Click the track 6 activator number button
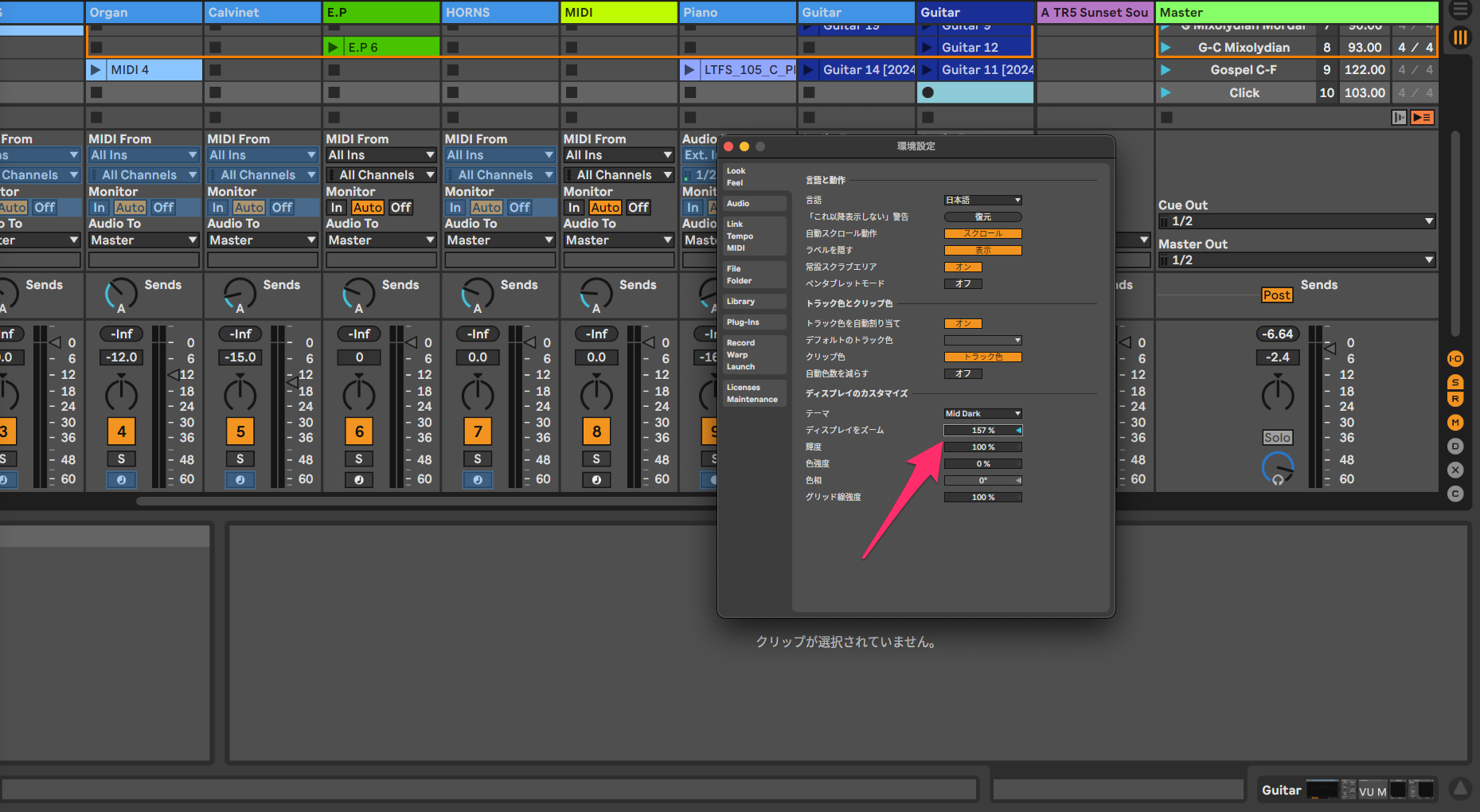The image size is (1480, 812). pyautogui.click(x=359, y=431)
